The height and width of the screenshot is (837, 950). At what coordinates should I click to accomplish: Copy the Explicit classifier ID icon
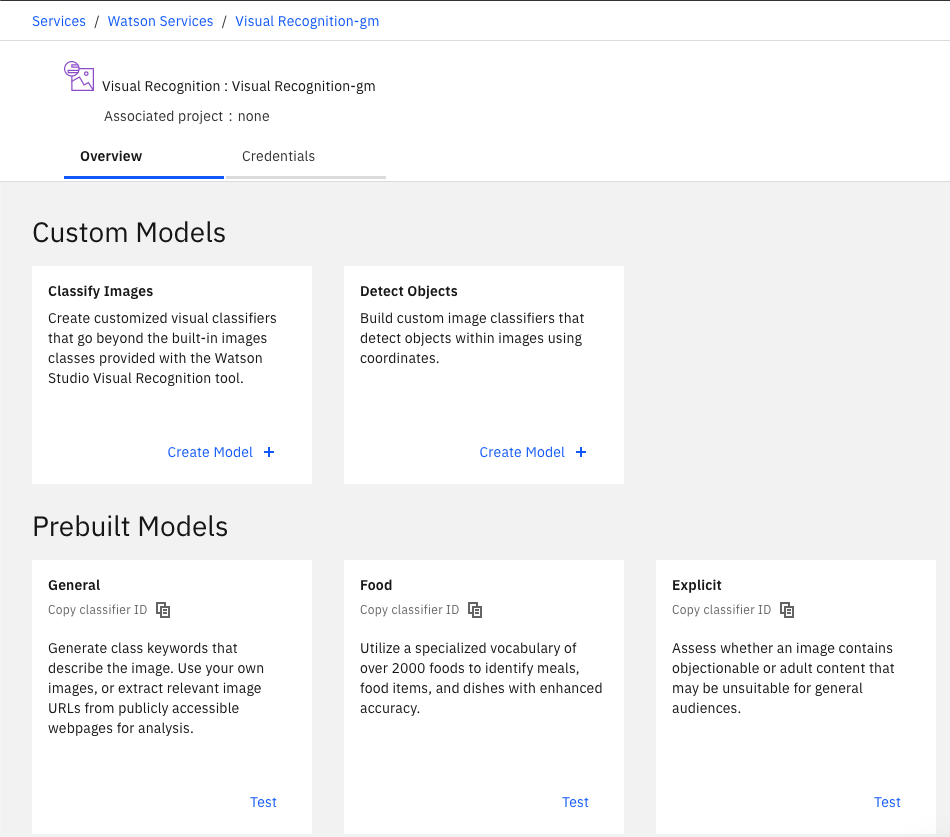coord(787,610)
